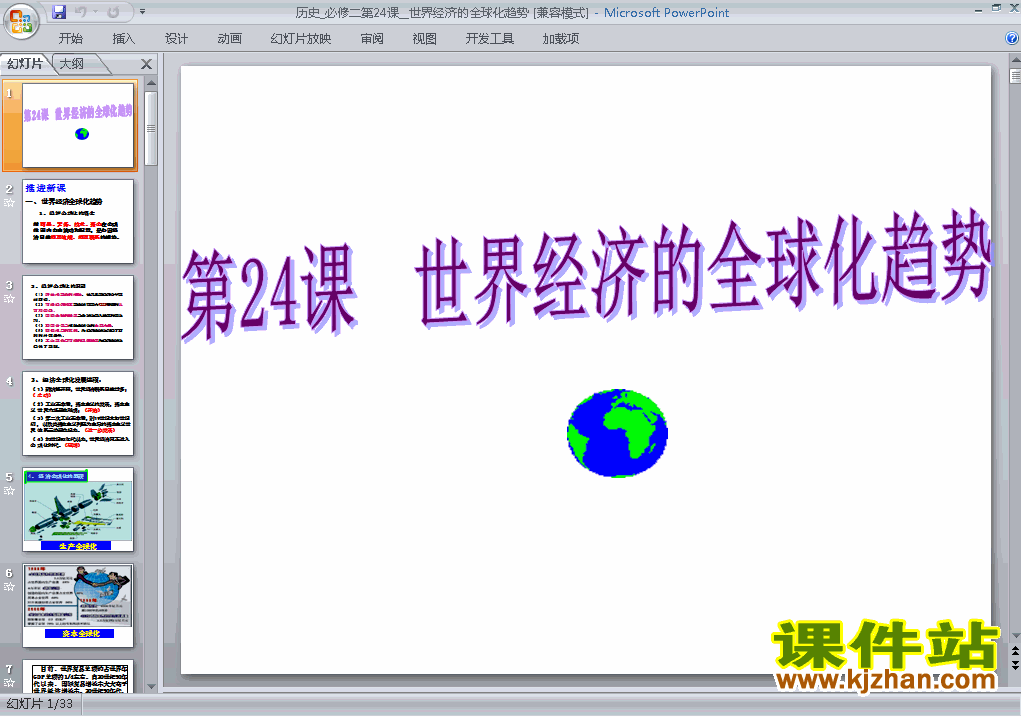Select slide 3 thumbnail in the pane
1021x717 pixels.
78,317
